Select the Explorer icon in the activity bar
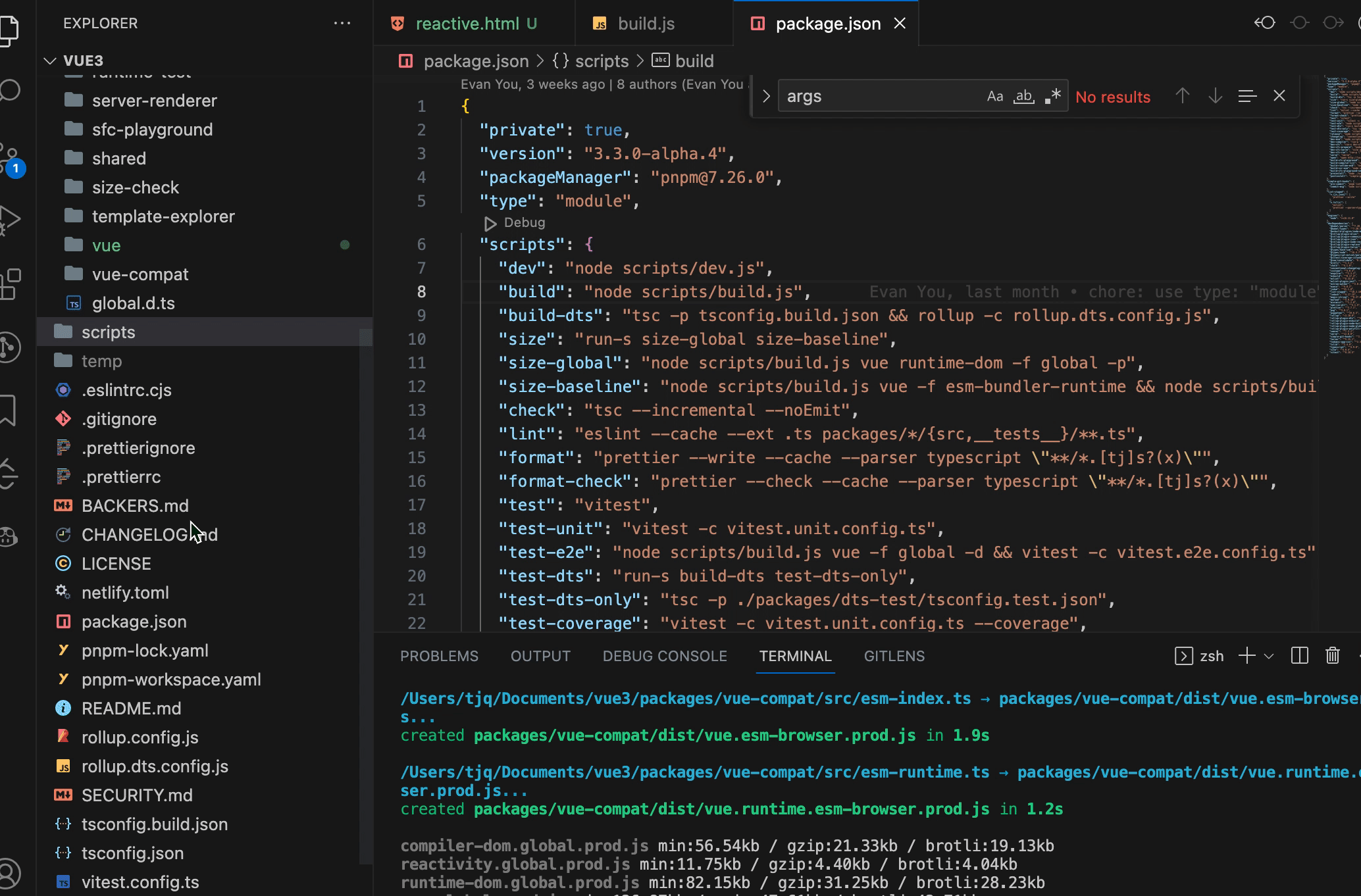The image size is (1361, 896). click(11, 30)
